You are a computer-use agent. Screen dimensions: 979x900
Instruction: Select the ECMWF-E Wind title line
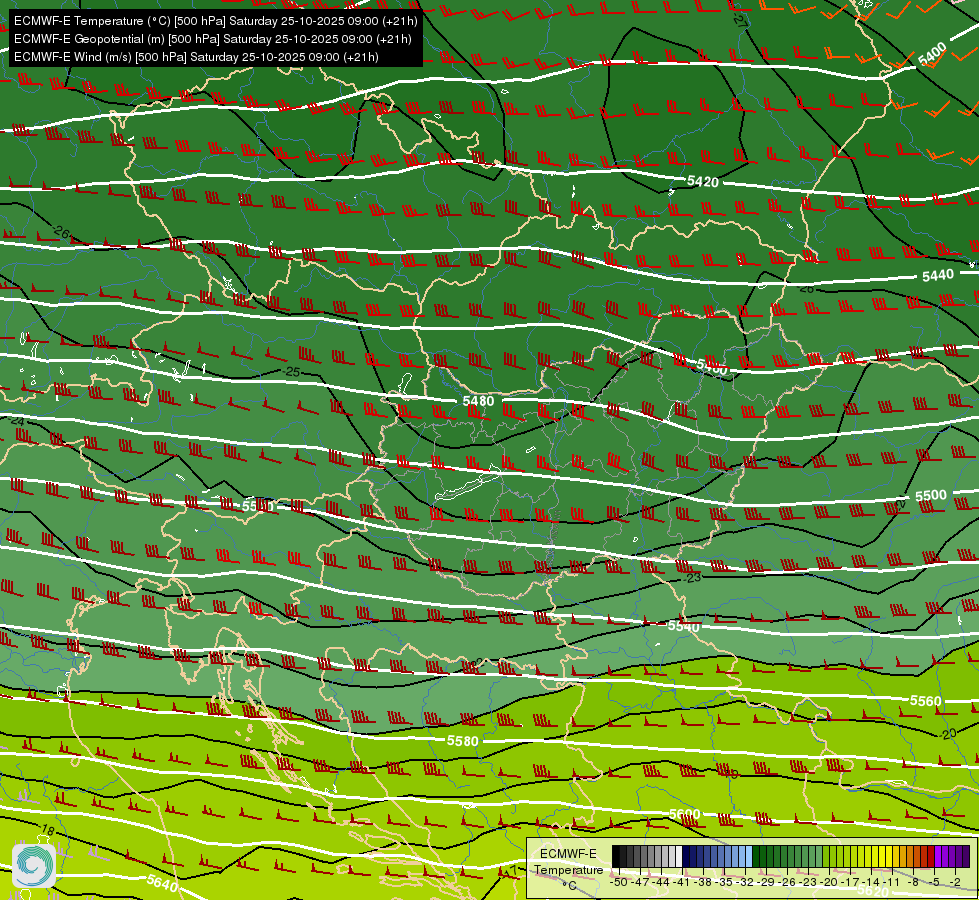click(196, 57)
